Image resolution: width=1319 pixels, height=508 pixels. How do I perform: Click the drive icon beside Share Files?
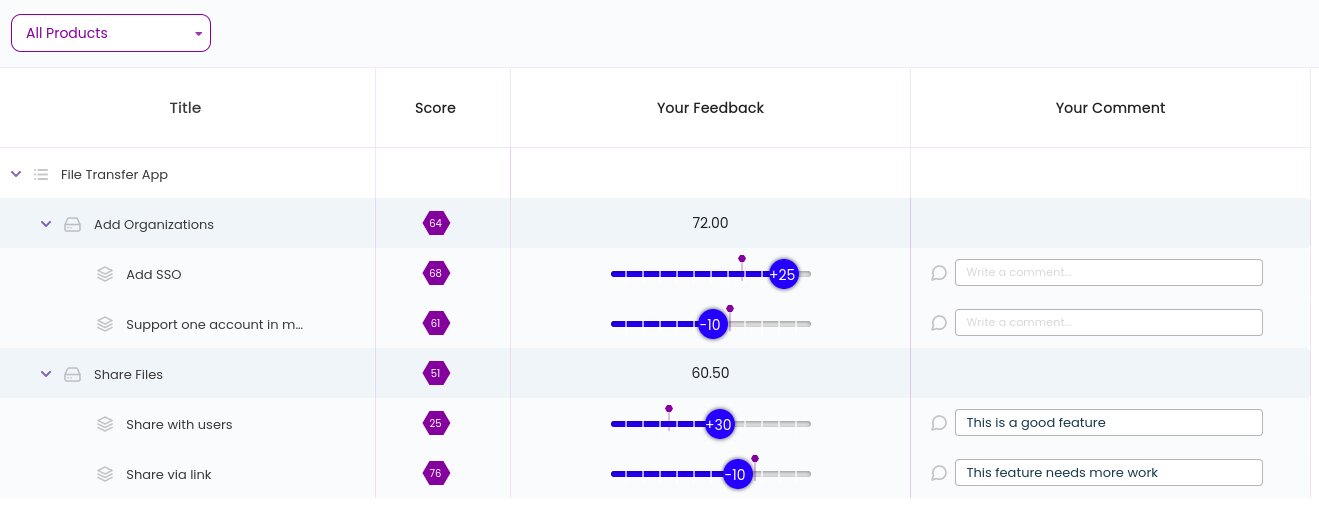tap(72, 374)
